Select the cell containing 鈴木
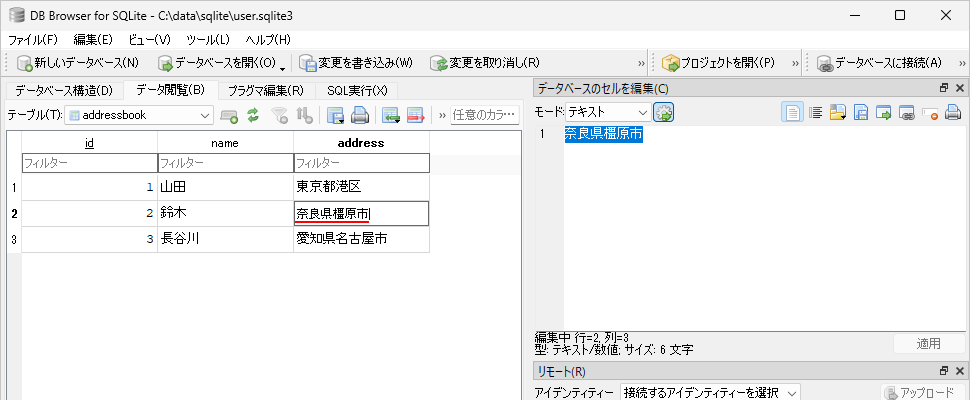Viewport: 970px width, 400px height. (225, 213)
